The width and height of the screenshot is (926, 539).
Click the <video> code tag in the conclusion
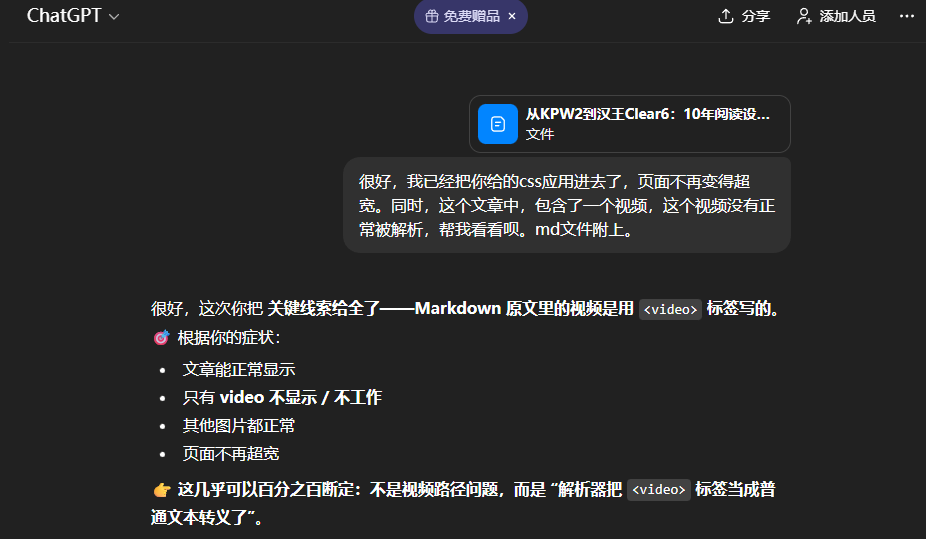658,490
